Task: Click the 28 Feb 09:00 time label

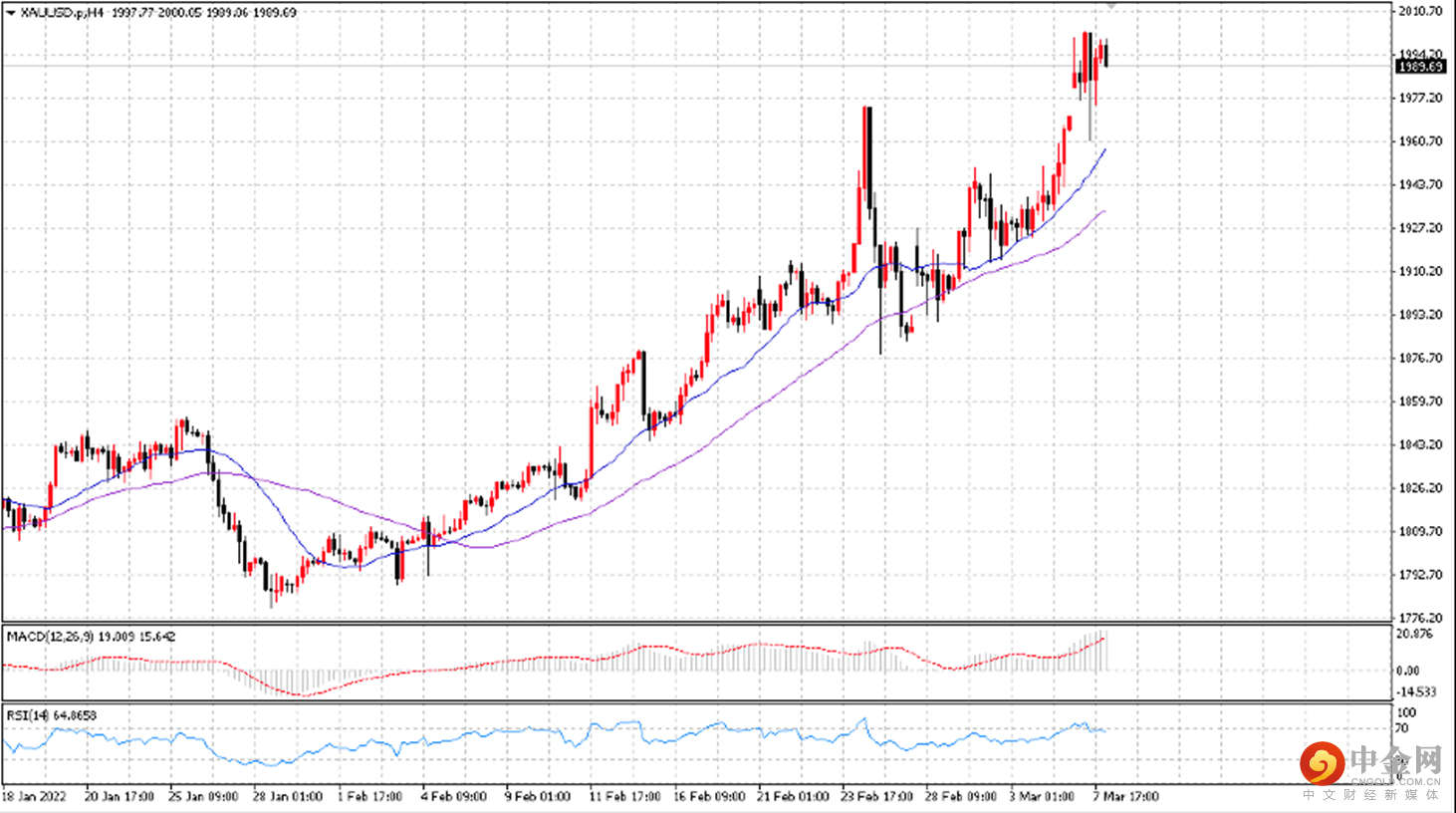Action: coord(962,797)
